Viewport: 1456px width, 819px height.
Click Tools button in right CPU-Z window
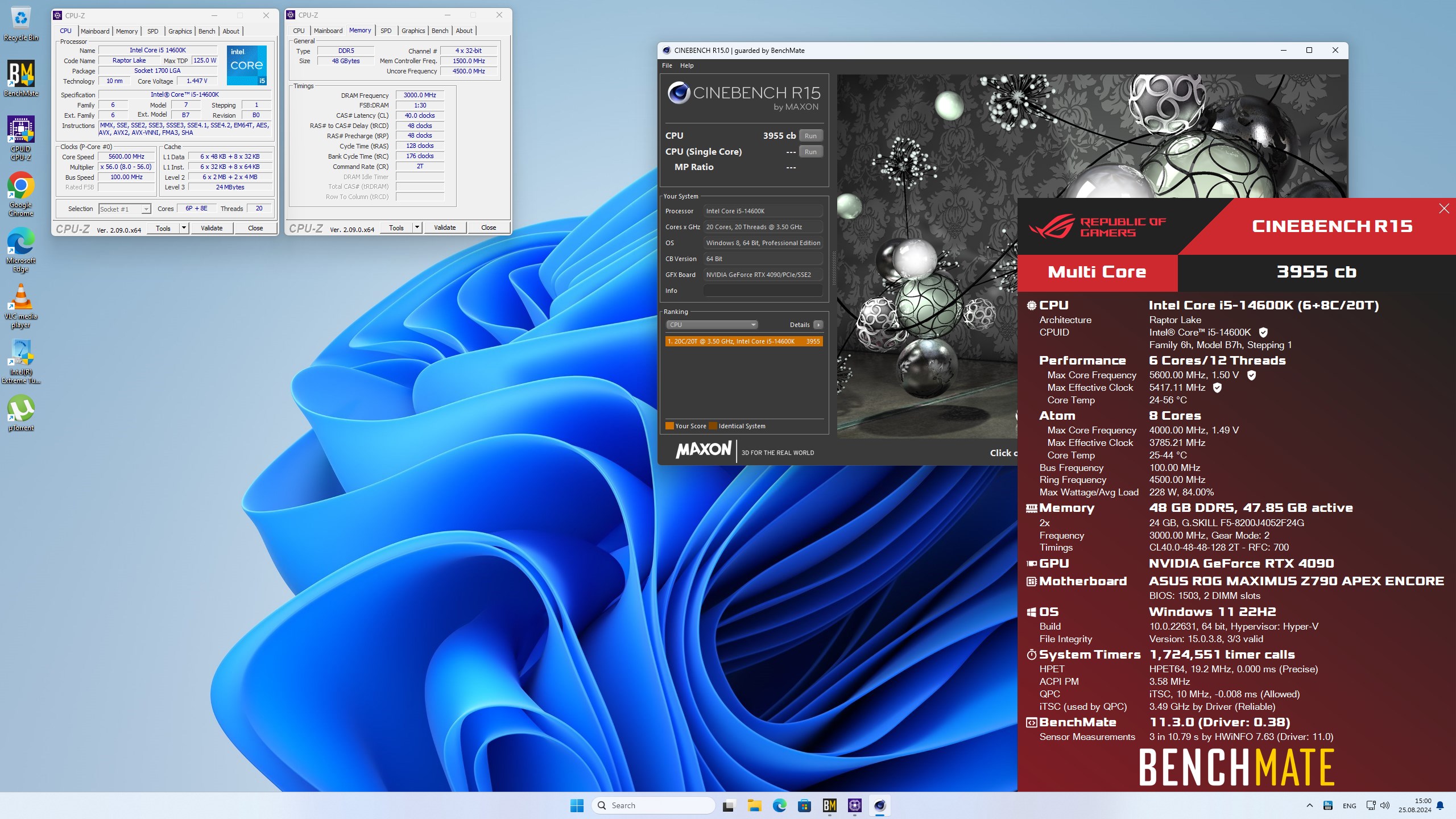click(396, 227)
